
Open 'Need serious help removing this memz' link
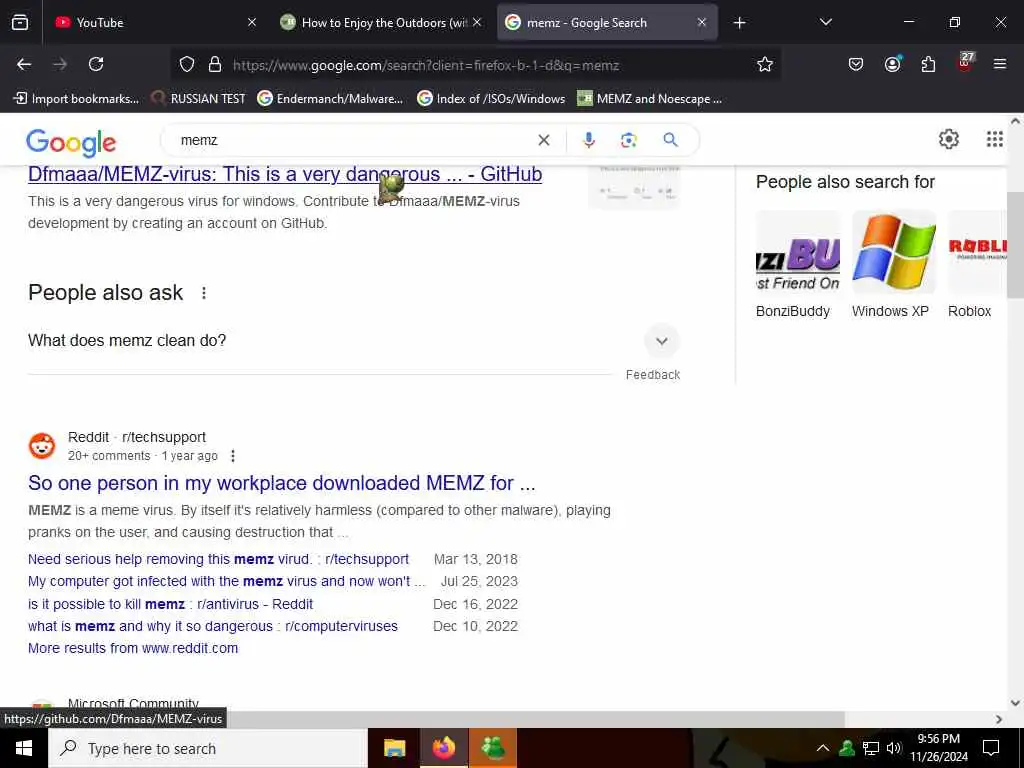pos(218,560)
